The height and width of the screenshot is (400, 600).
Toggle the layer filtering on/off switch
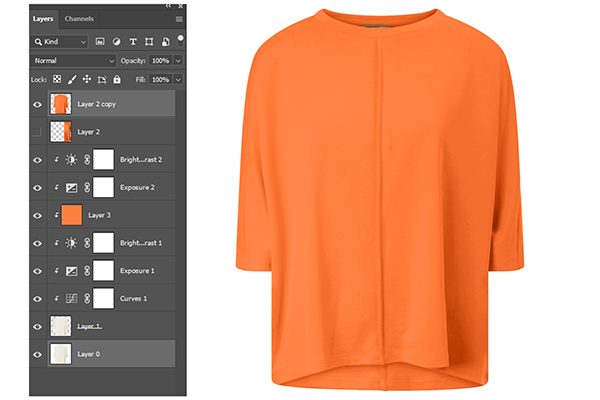pos(180,40)
